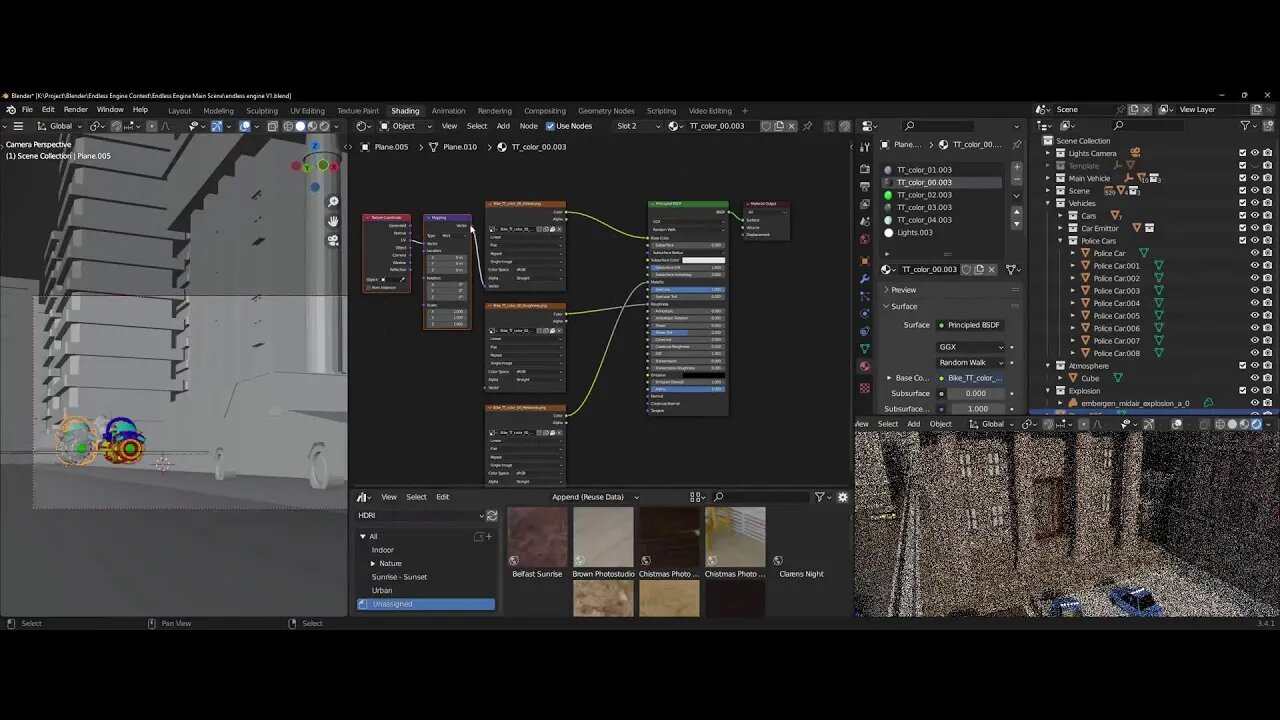Viewport: 1280px width, 720px height.
Task: Open the Modifier properties wrench icon
Action: [x=865, y=278]
